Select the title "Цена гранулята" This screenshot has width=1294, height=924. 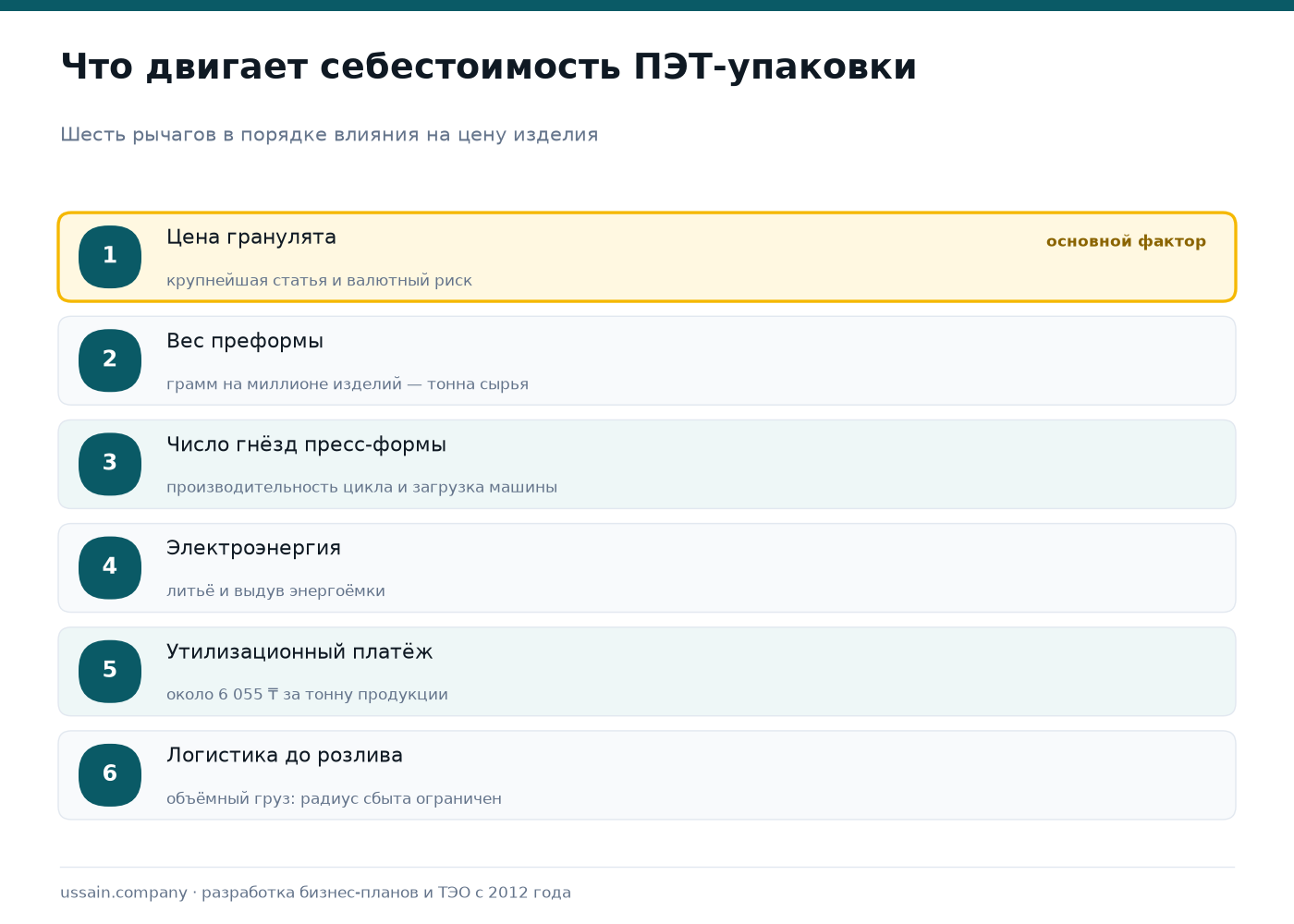[251, 237]
